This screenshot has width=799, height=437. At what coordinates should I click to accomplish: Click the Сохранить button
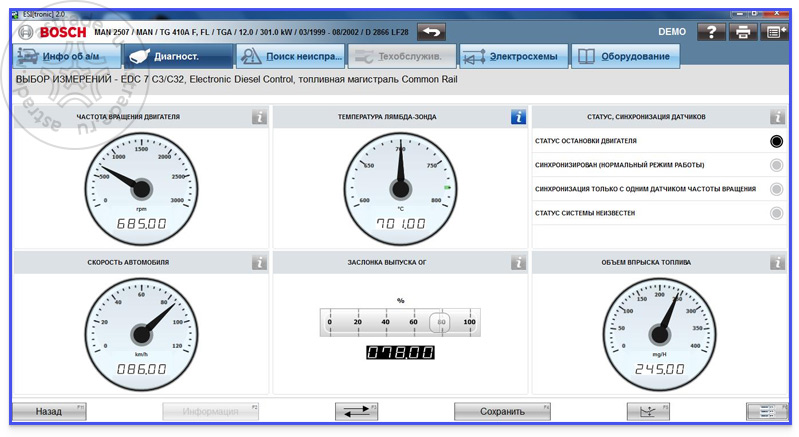(x=502, y=412)
